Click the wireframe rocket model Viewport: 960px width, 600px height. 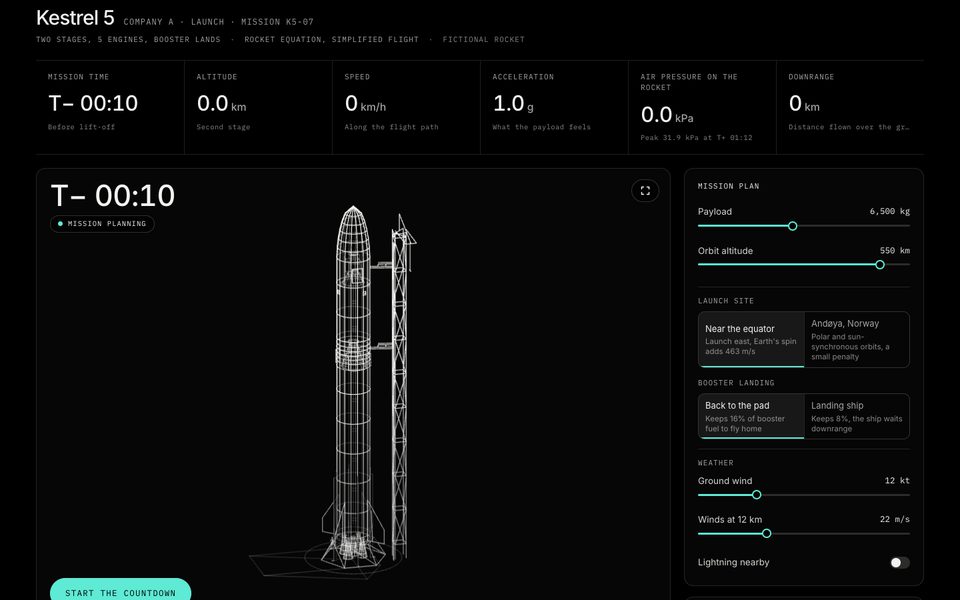click(x=353, y=386)
